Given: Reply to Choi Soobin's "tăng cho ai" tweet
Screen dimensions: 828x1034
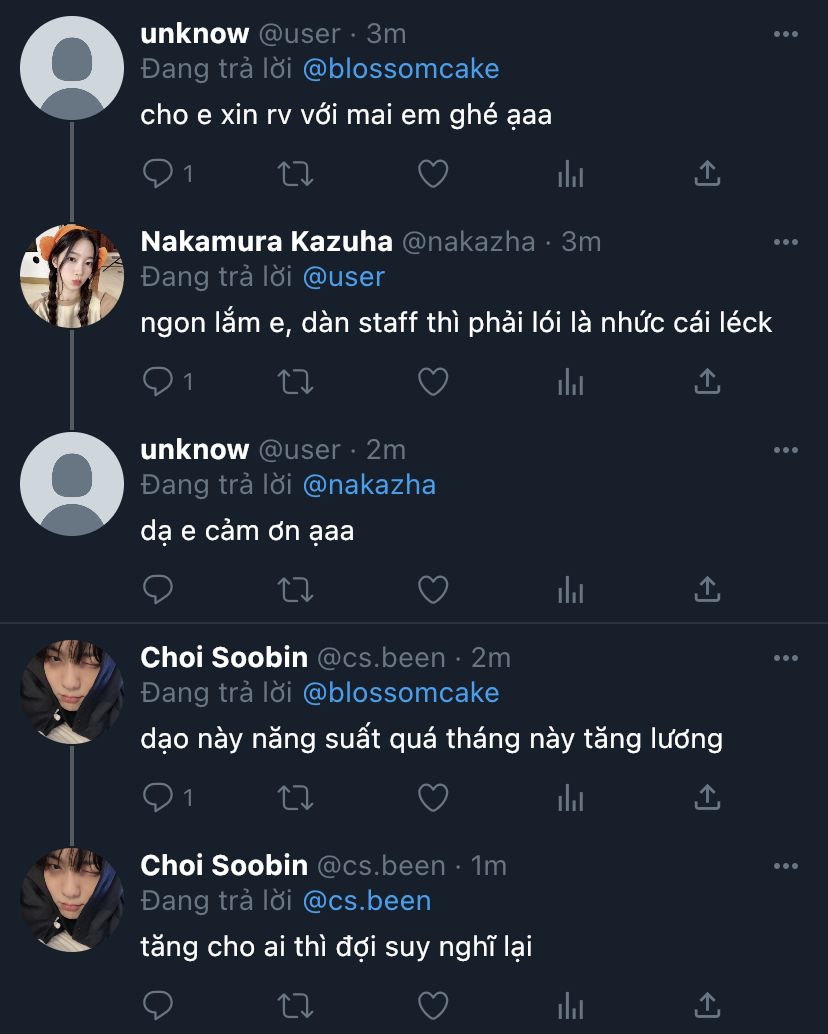Looking at the screenshot, I should (159, 1004).
